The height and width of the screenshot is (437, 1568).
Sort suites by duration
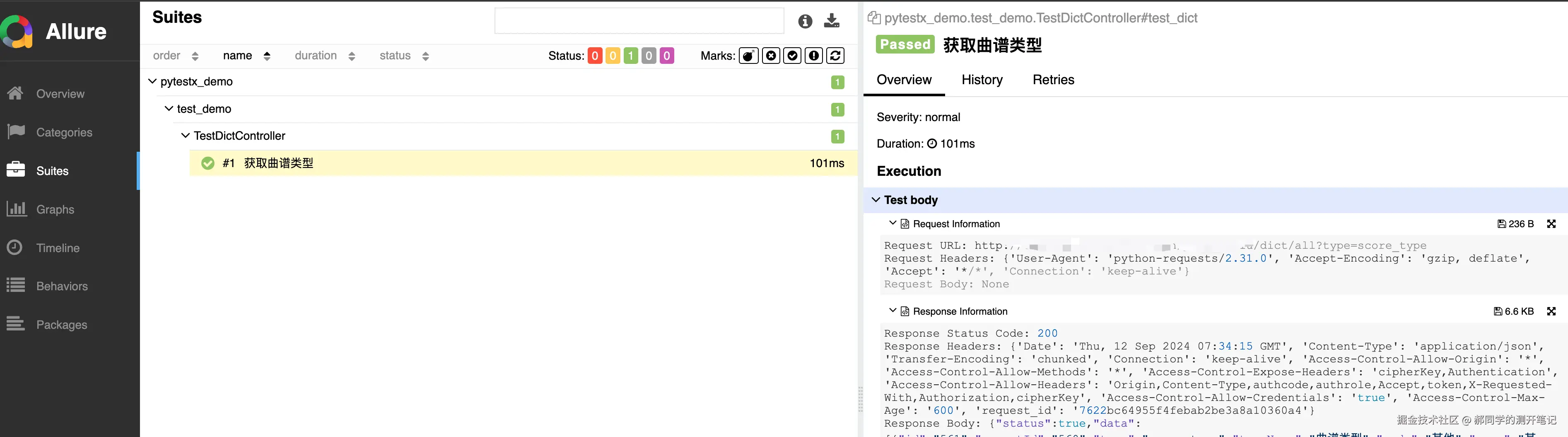(315, 56)
